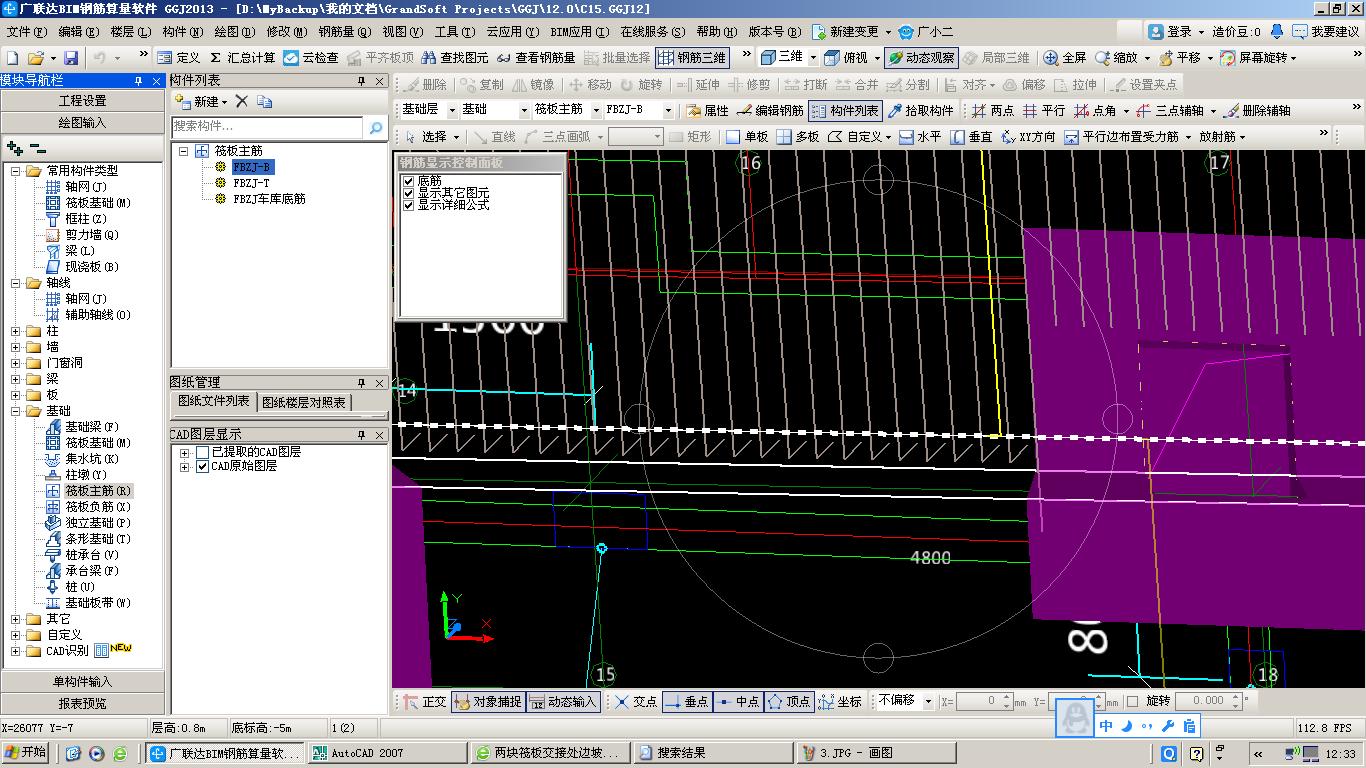Viewport: 1366px width, 768px height.
Task: Expand the 柱 folder in navigation tree
Action: tap(16, 331)
